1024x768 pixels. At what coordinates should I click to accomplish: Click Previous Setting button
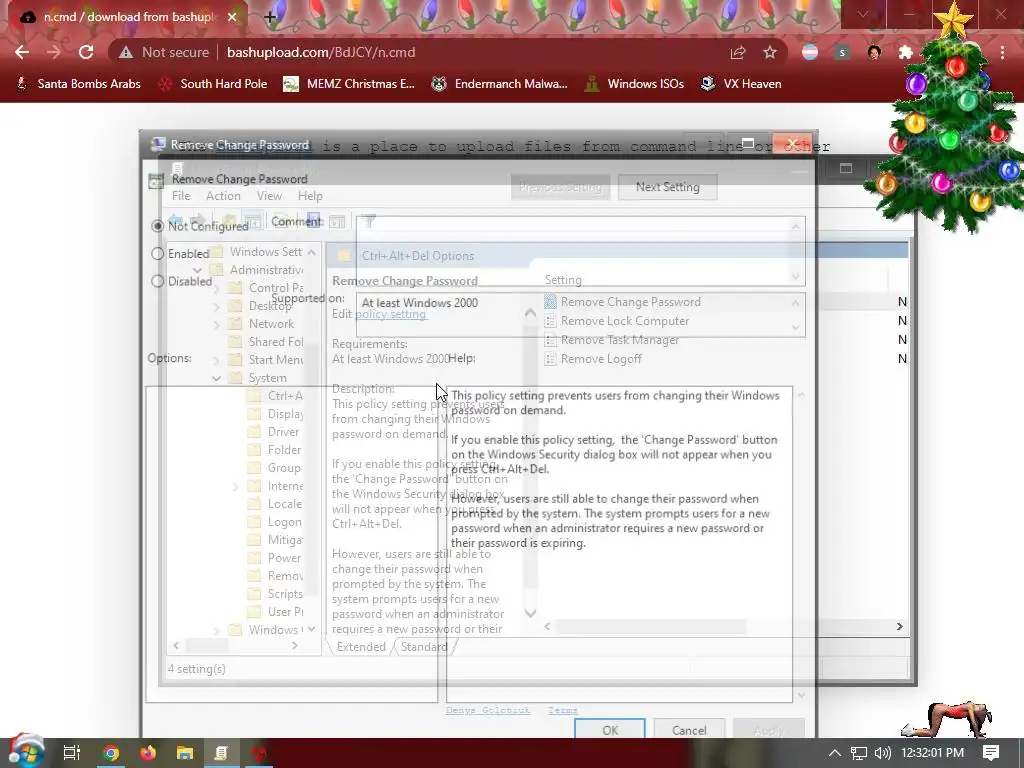[560, 187]
